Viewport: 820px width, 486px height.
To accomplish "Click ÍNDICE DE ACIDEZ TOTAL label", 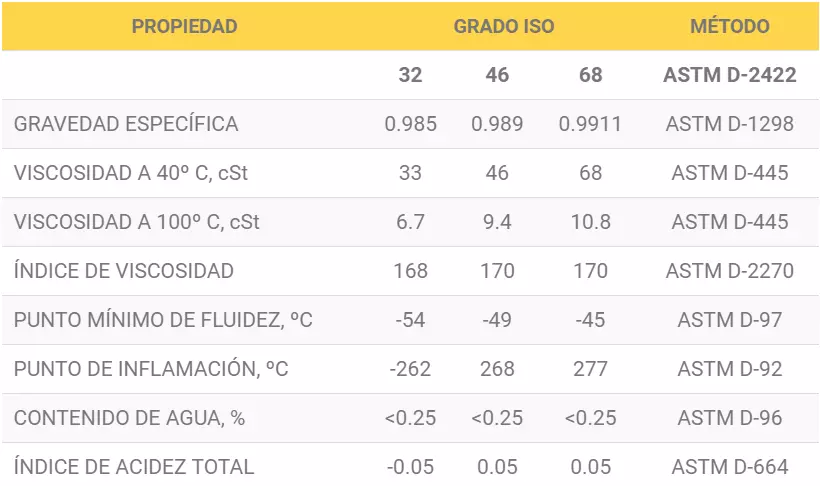I will point(134,466).
